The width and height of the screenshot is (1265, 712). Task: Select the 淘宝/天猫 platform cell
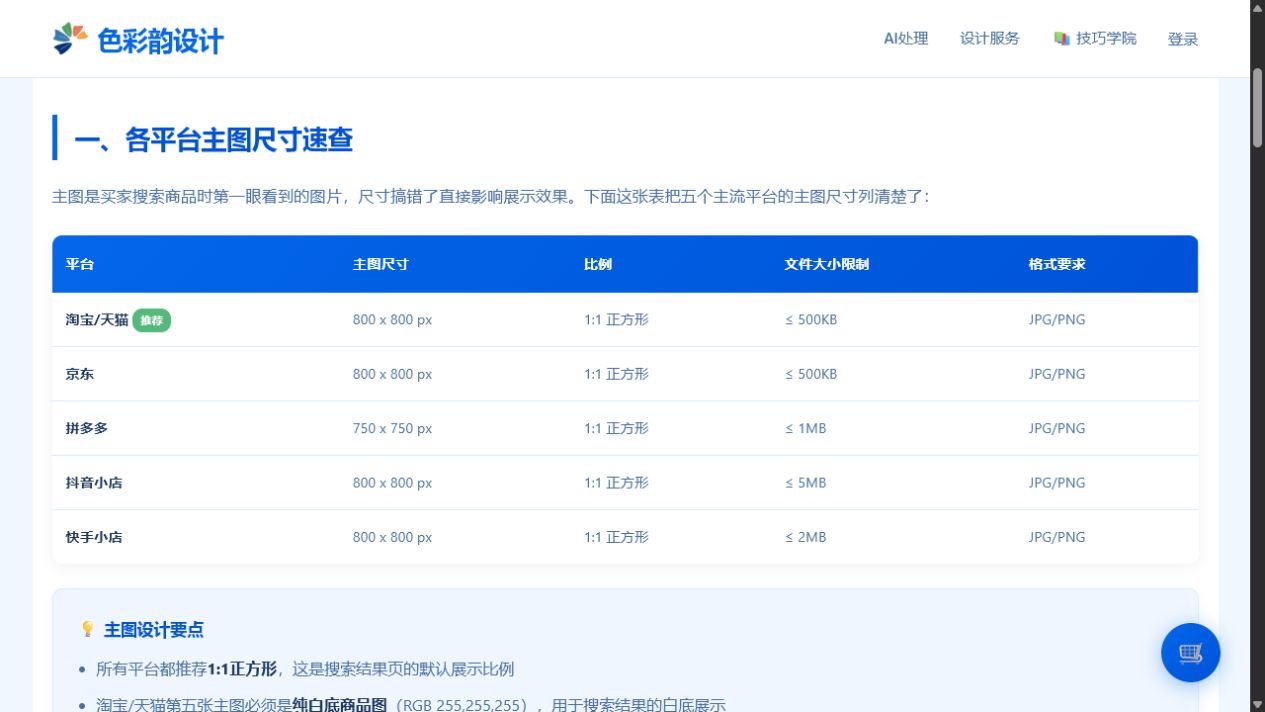[x=97, y=320]
